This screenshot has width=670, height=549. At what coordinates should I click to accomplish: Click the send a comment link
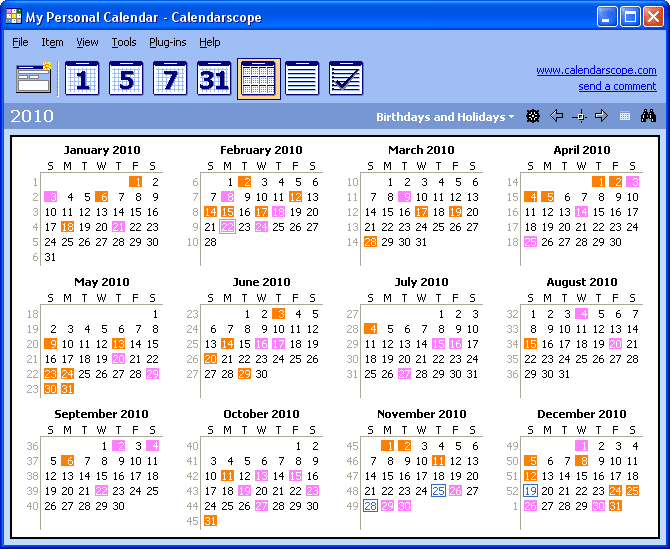[617, 86]
